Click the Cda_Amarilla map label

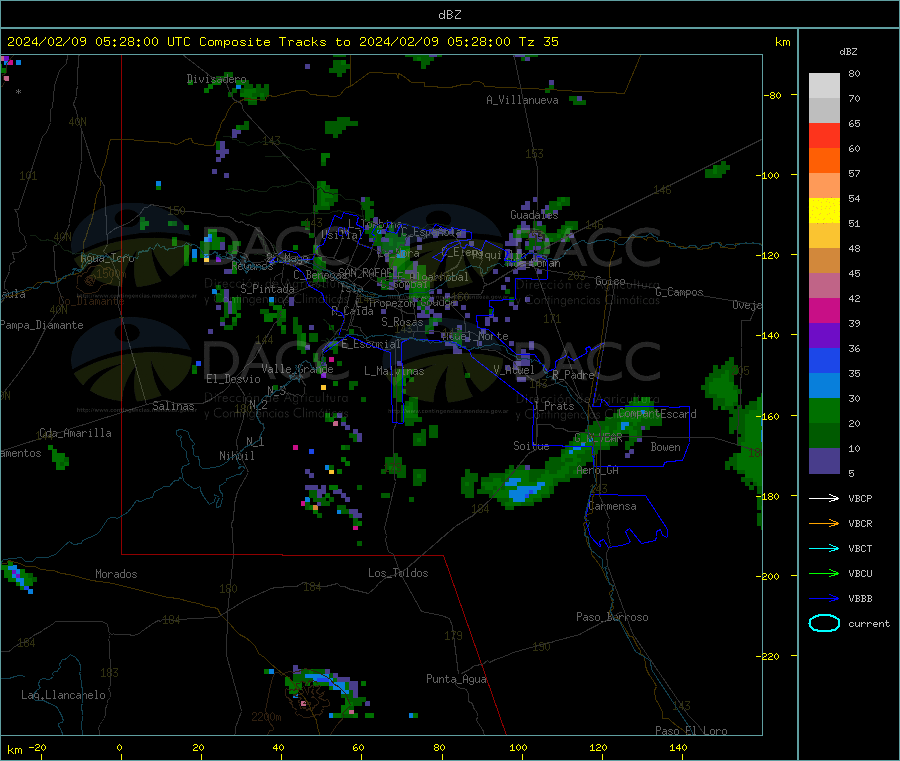75,433
